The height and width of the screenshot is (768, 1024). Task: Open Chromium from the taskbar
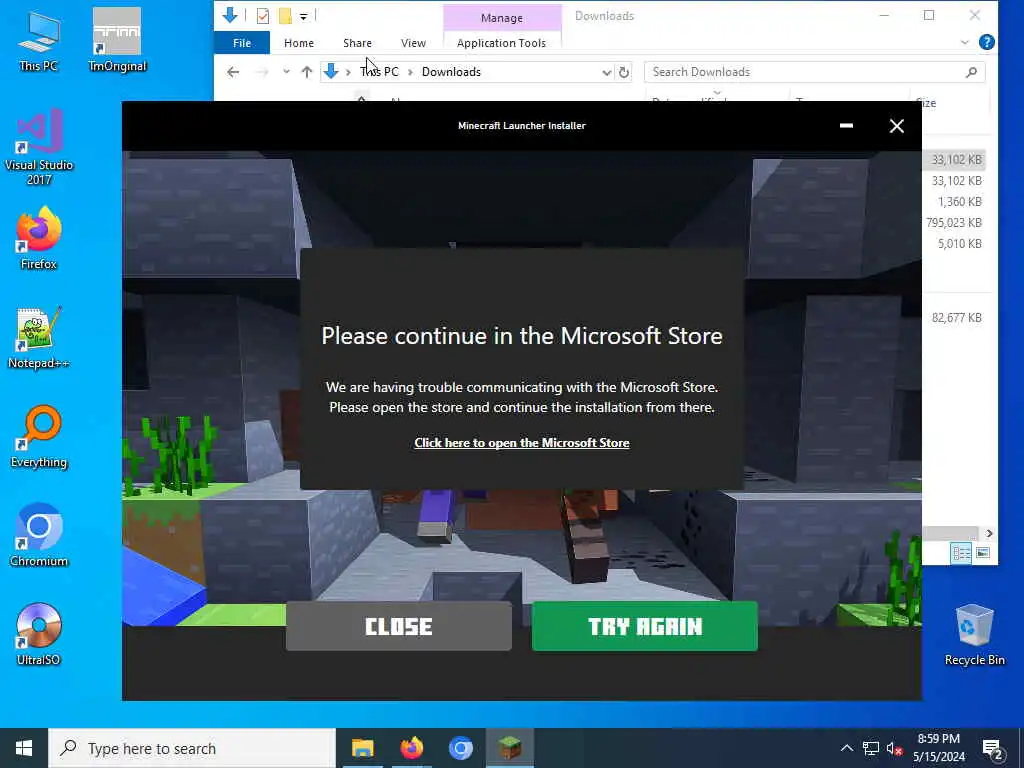click(460, 748)
